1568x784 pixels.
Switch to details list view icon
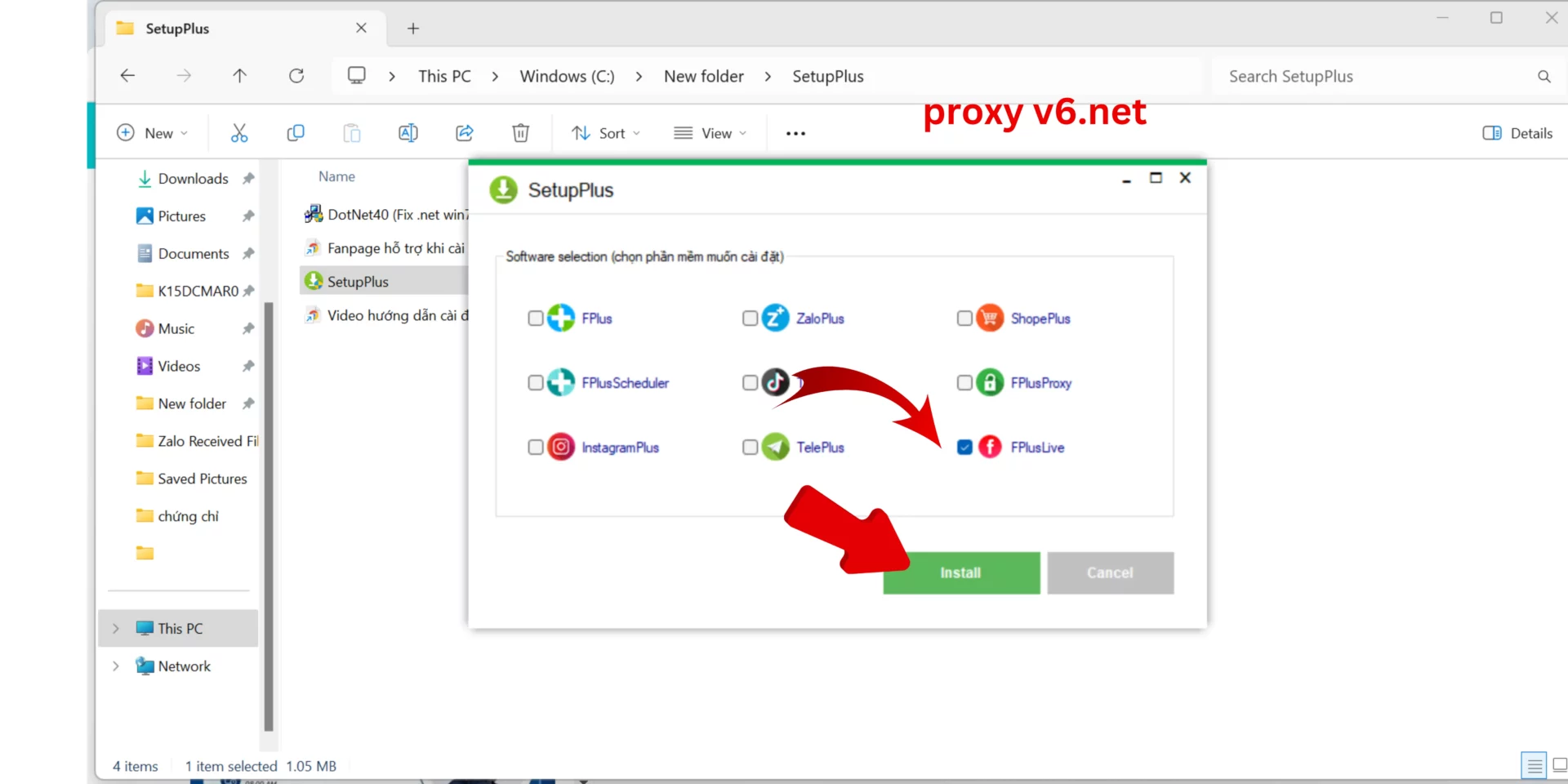(1534, 766)
